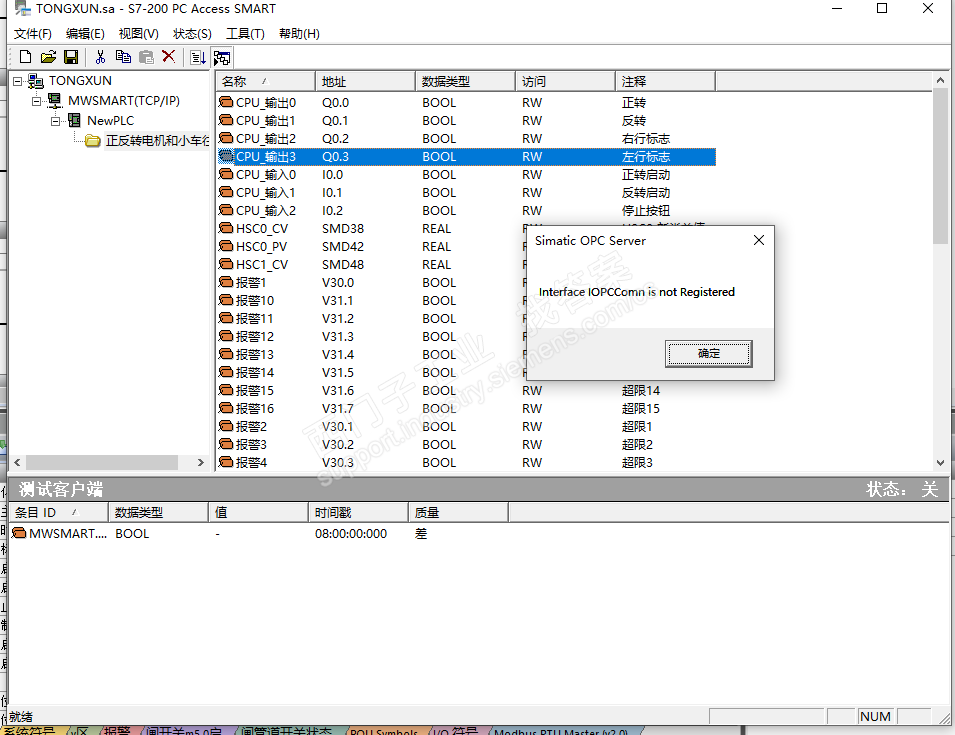Click the item icon of HSC1_CV
The width and height of the screenshot is (955, 735).
pos(226,264)
